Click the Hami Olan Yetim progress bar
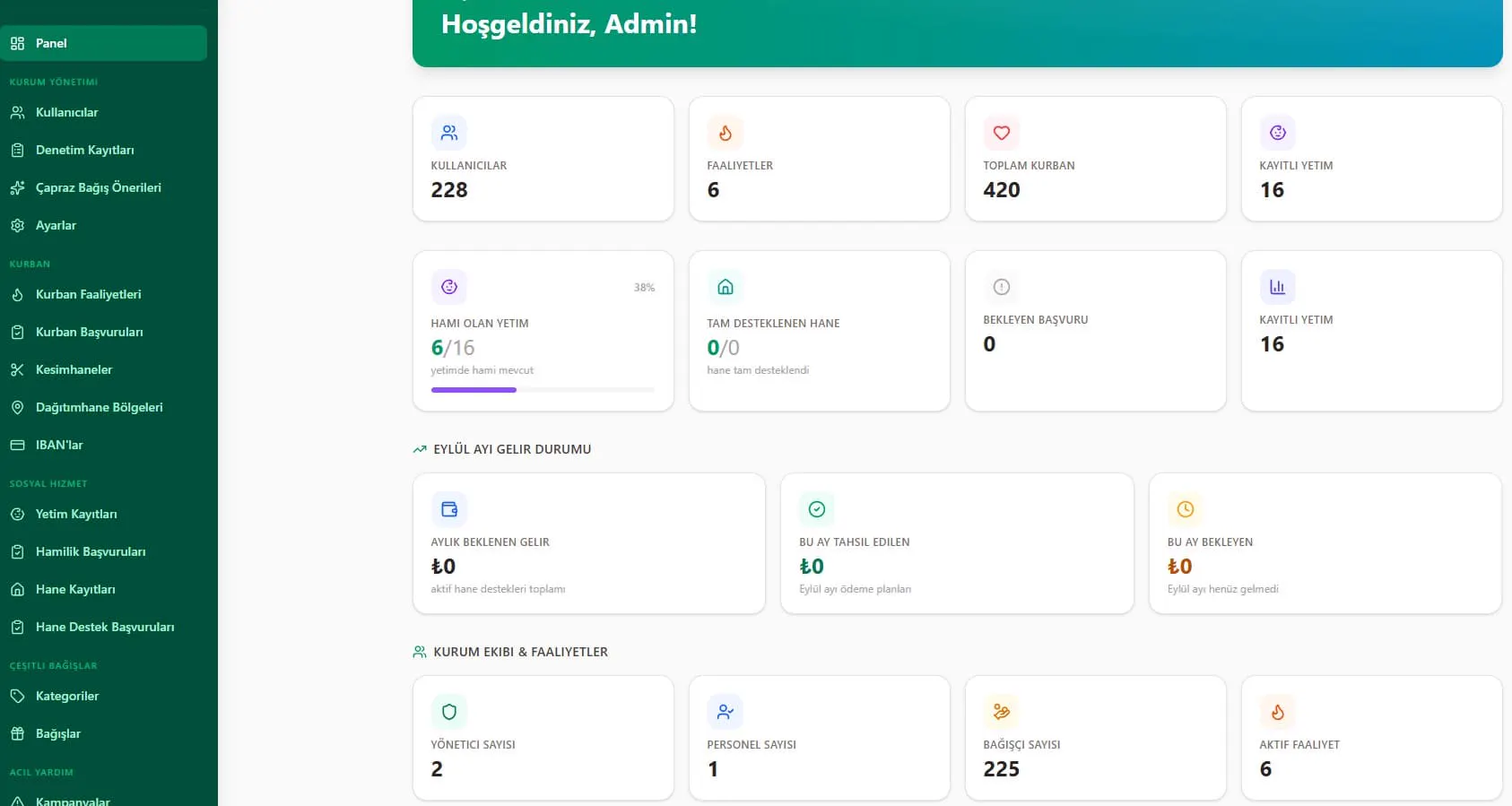The image size is (1512, 806). [543, 390]
